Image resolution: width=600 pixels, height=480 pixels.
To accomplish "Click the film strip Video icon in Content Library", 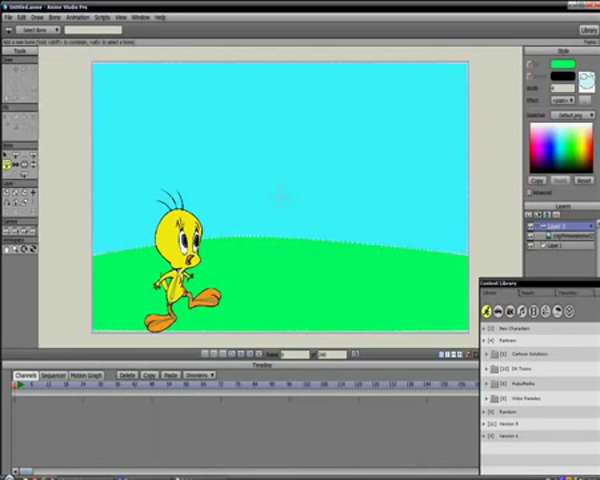I will pos(534,311).
